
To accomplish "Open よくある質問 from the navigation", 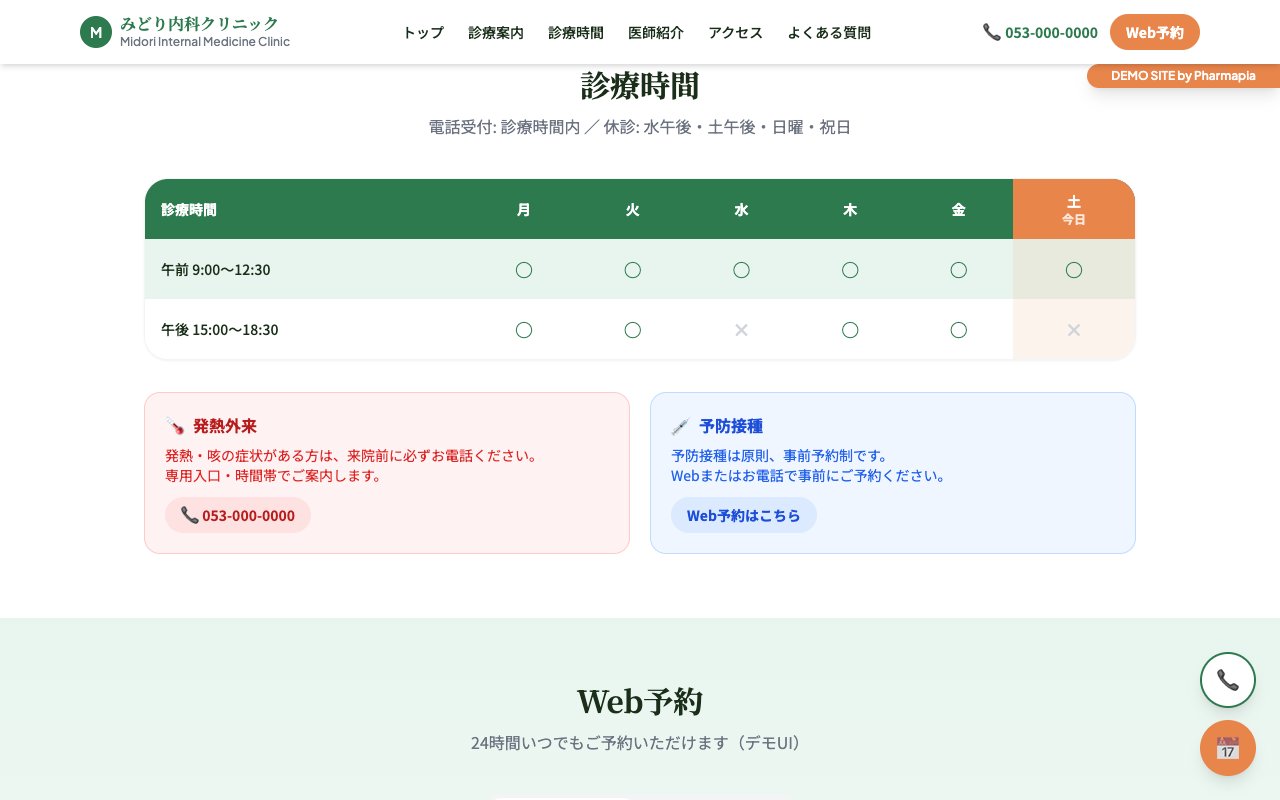I will coord(829,32).
